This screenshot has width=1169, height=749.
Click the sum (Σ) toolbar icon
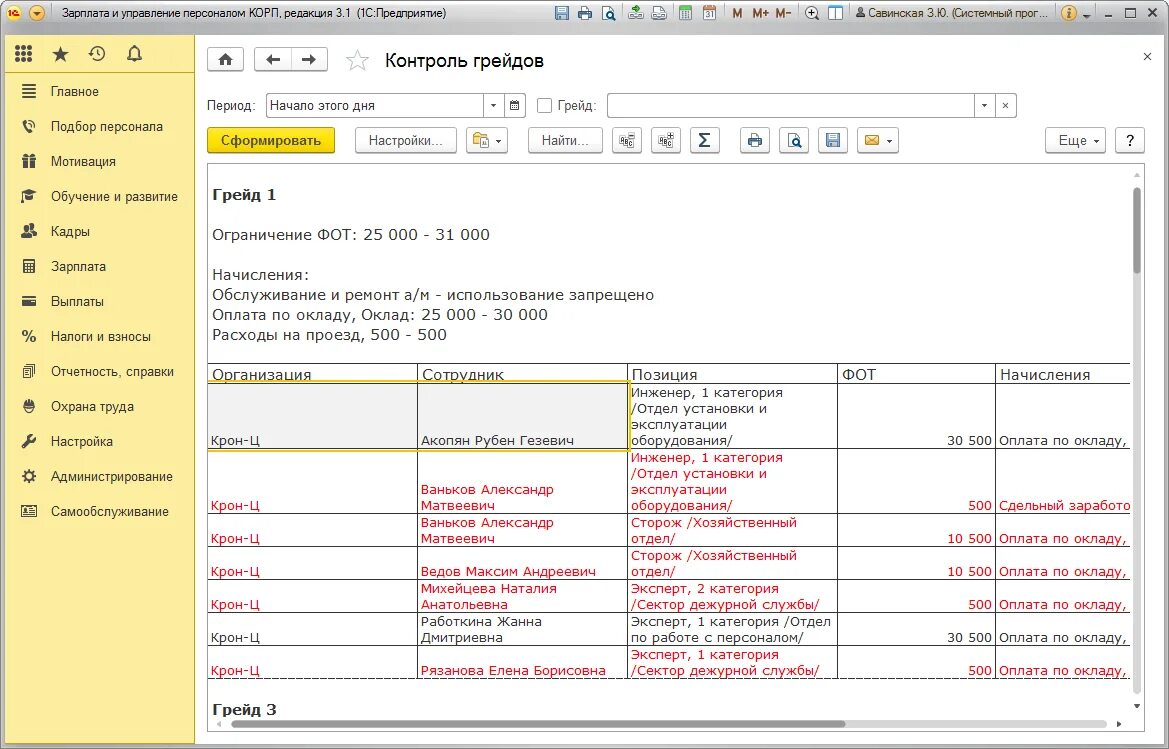click(704, 140)
